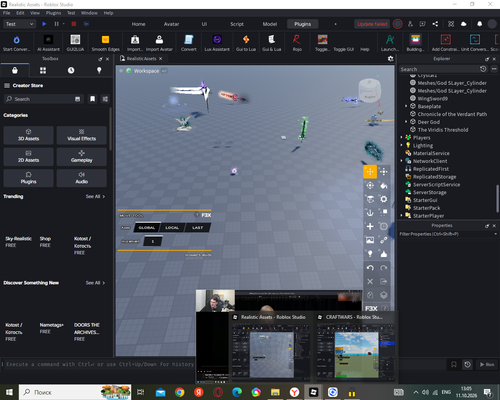Switch to the Model ribbon tab
The width and height of the screenshot is (500, 400).
270,24
